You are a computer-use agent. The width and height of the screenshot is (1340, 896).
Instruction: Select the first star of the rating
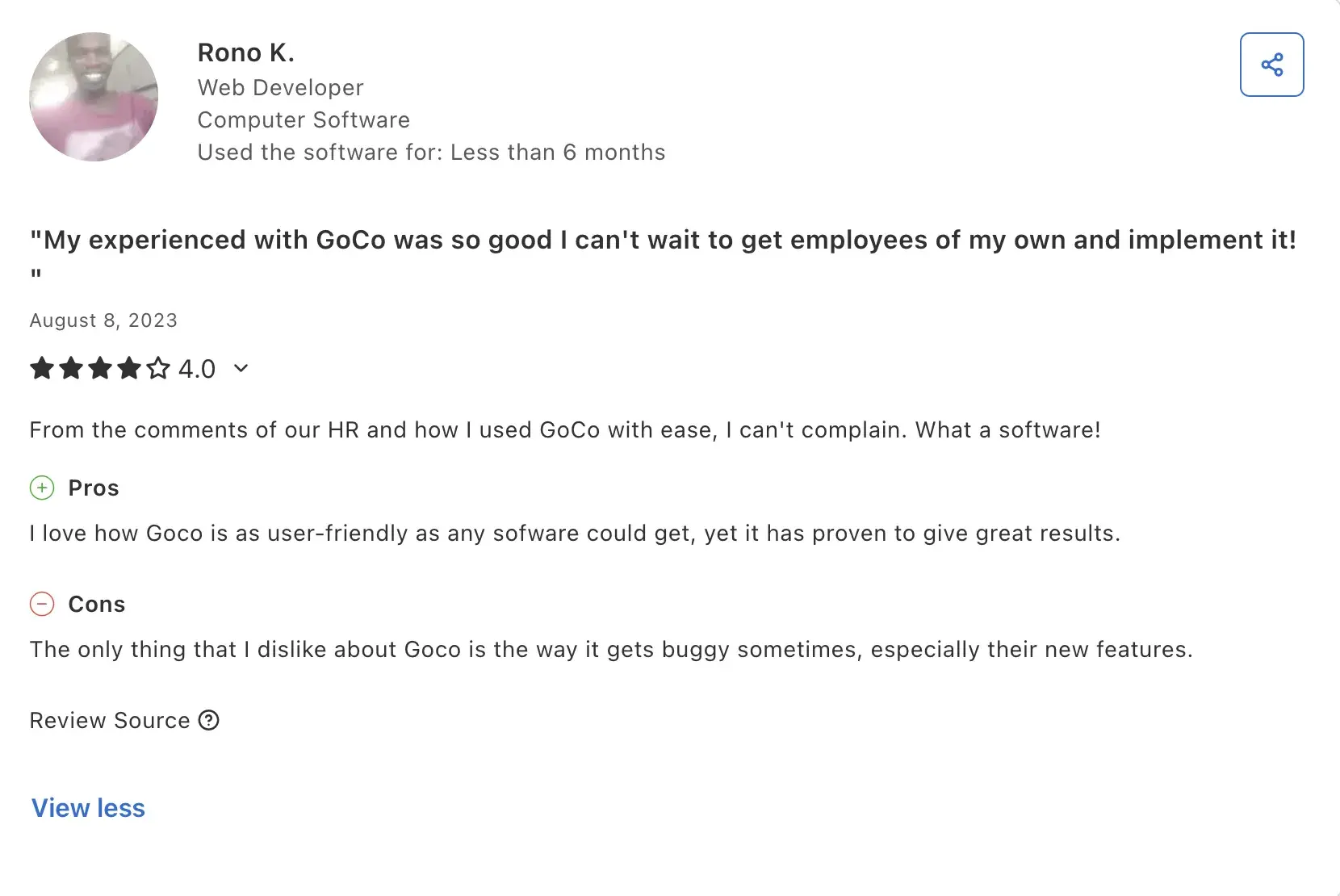pyautogui.click(x=42, y=369)
